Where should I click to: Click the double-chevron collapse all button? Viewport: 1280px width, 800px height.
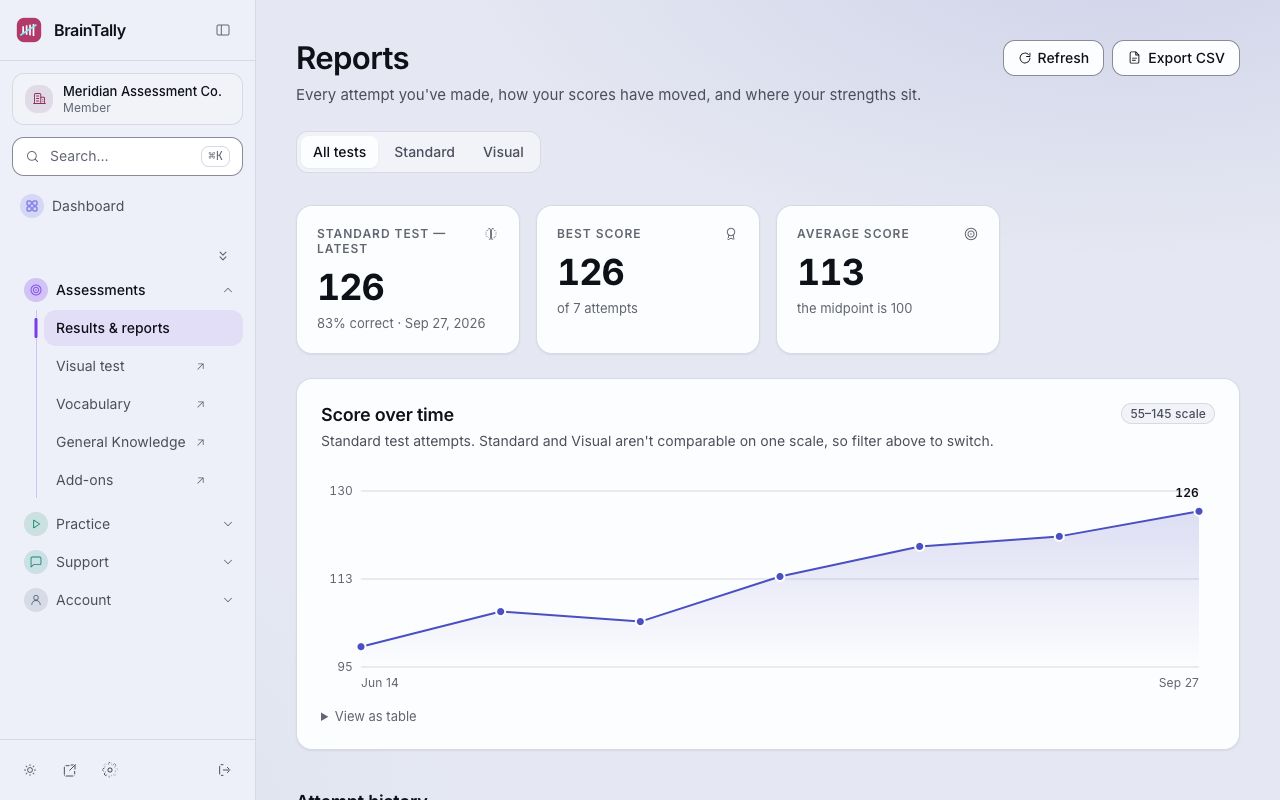click(x=223, y=256)
